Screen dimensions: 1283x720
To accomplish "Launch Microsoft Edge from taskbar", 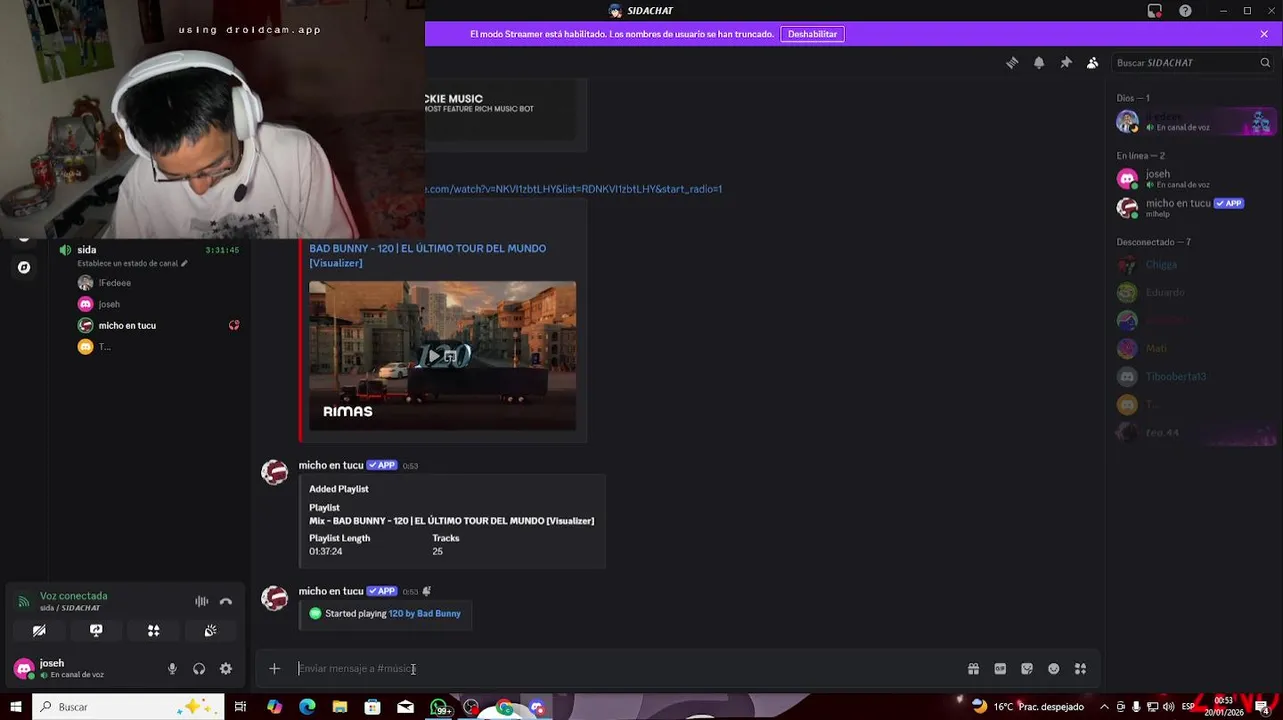I will (x=307, y=707).
